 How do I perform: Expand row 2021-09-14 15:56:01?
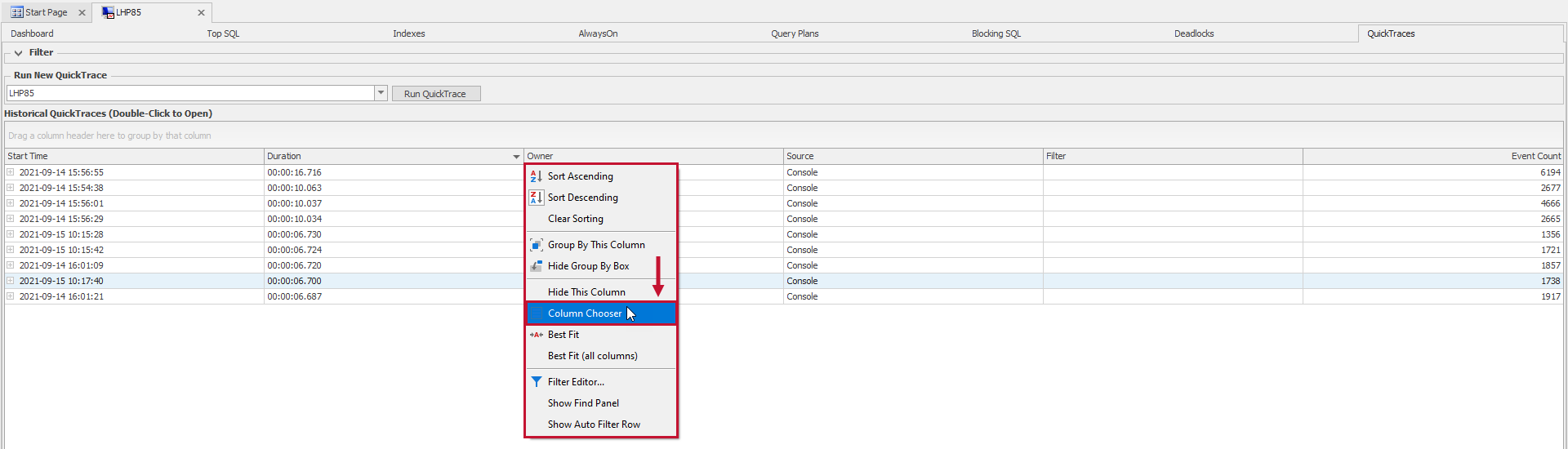10,203
